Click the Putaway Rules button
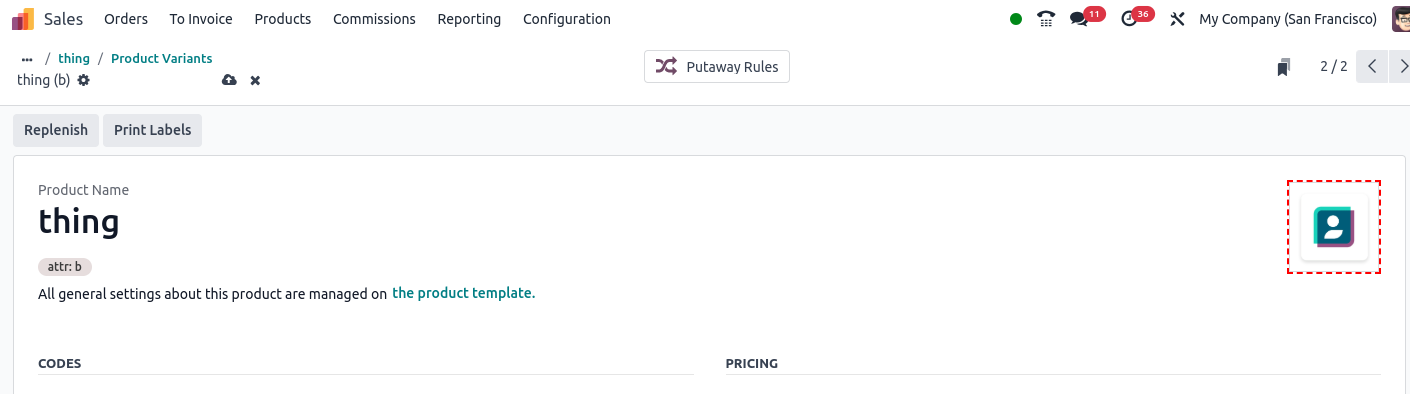 (717, 67)
